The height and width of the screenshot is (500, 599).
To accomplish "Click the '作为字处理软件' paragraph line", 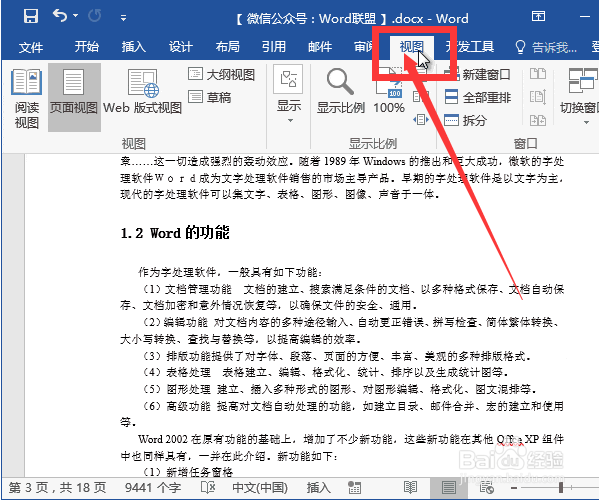I will [x=230, y=272].
